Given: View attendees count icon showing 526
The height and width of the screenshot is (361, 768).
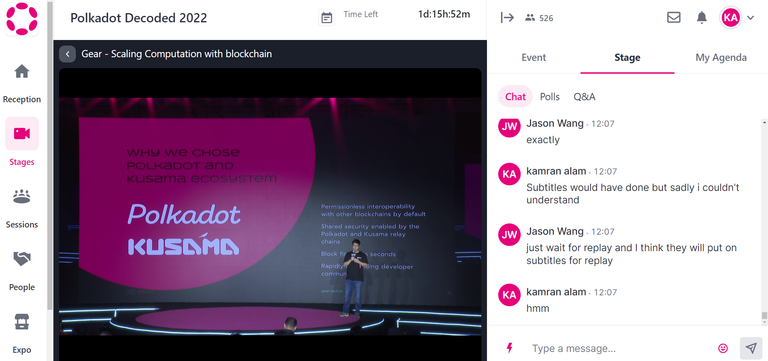Looking at the screenshot, I should click(x=529, y=18).
